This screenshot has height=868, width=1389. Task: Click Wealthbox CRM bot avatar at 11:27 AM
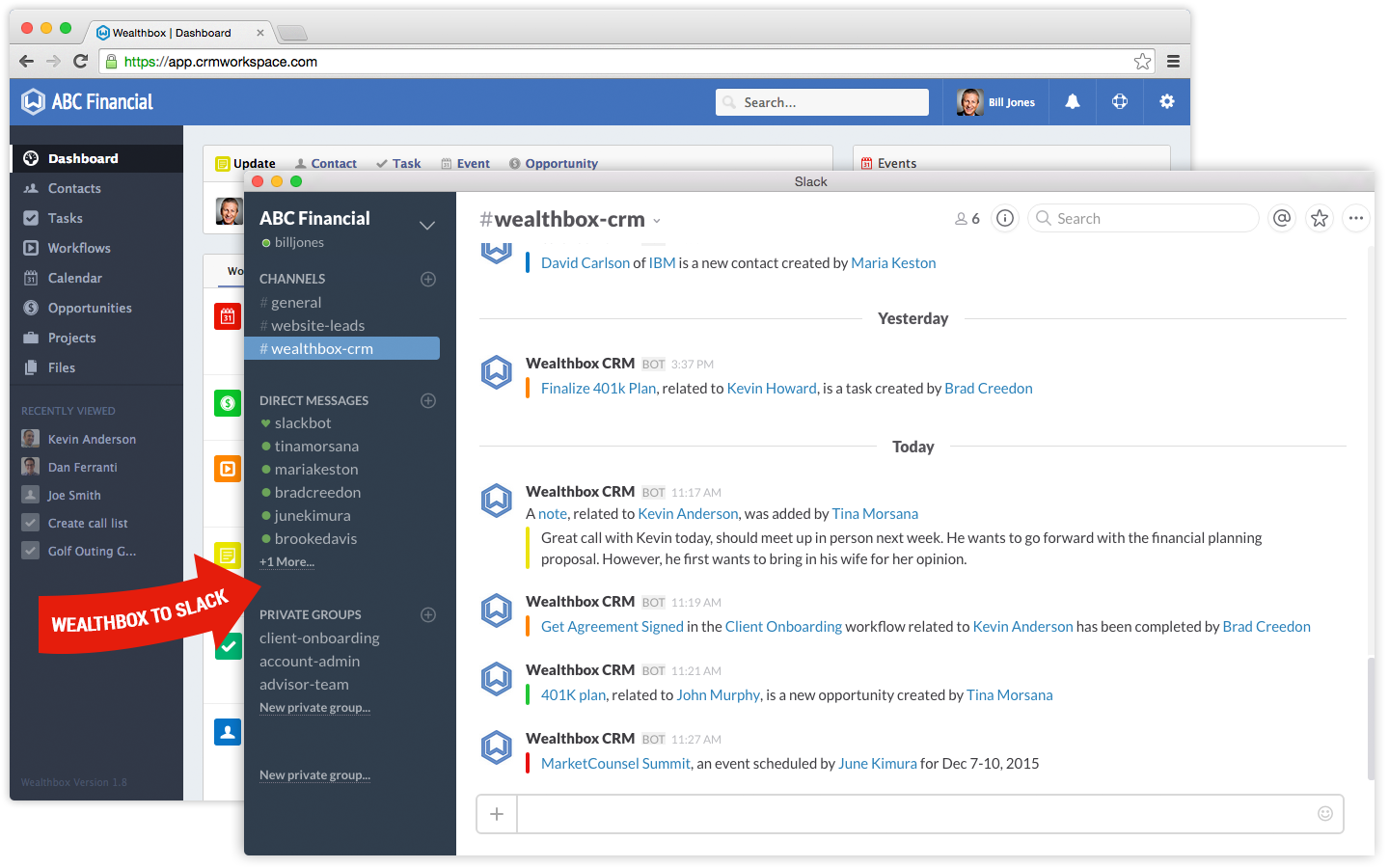[497, 747]
